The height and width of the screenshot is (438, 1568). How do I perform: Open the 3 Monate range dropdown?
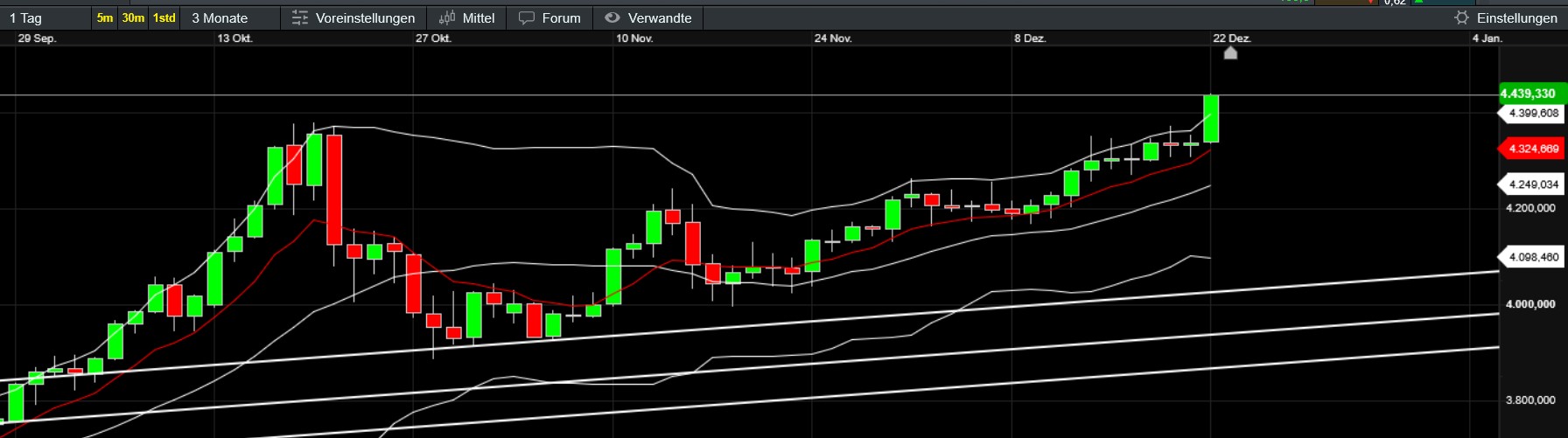[220, 17]
